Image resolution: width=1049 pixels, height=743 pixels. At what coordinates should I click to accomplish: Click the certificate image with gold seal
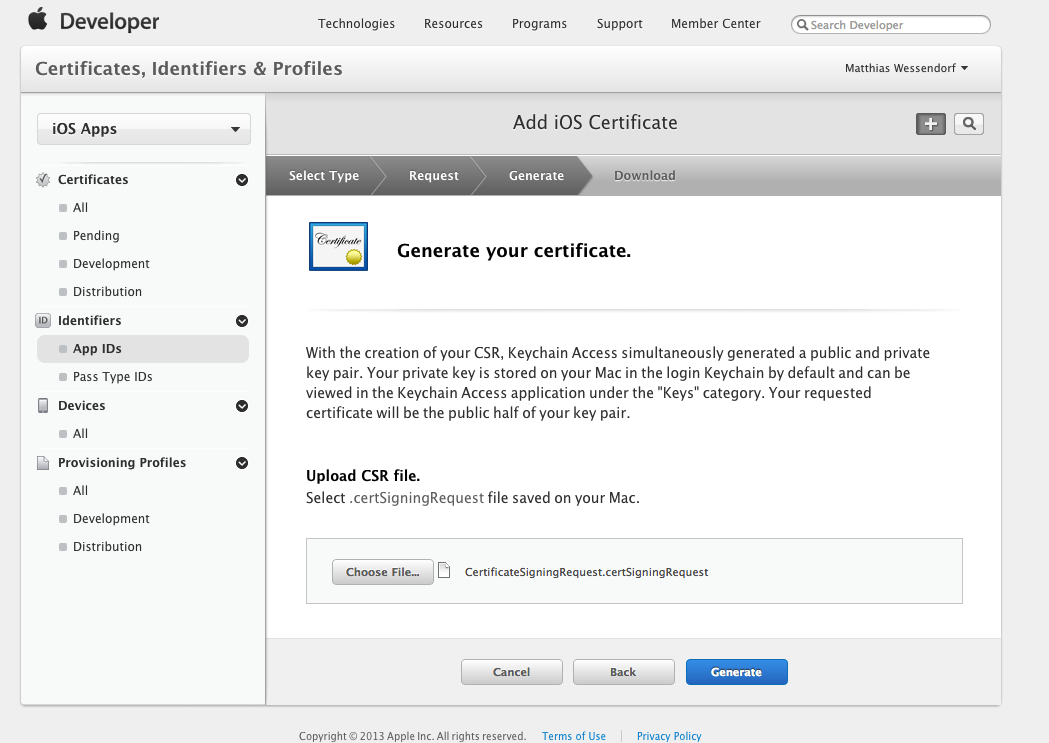tap(338, 246)
